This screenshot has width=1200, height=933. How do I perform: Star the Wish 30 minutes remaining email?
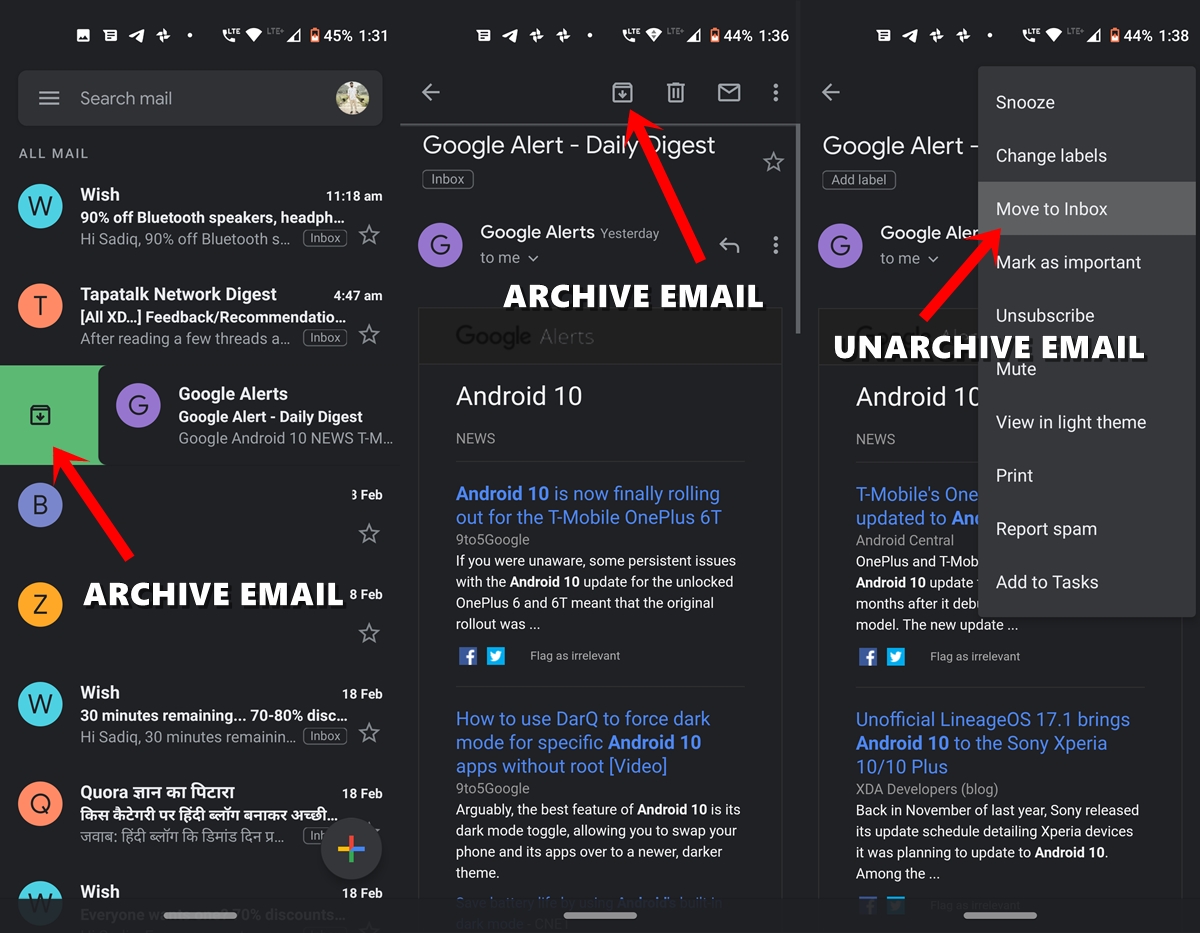pyautogui.click(x=369, y=733)
